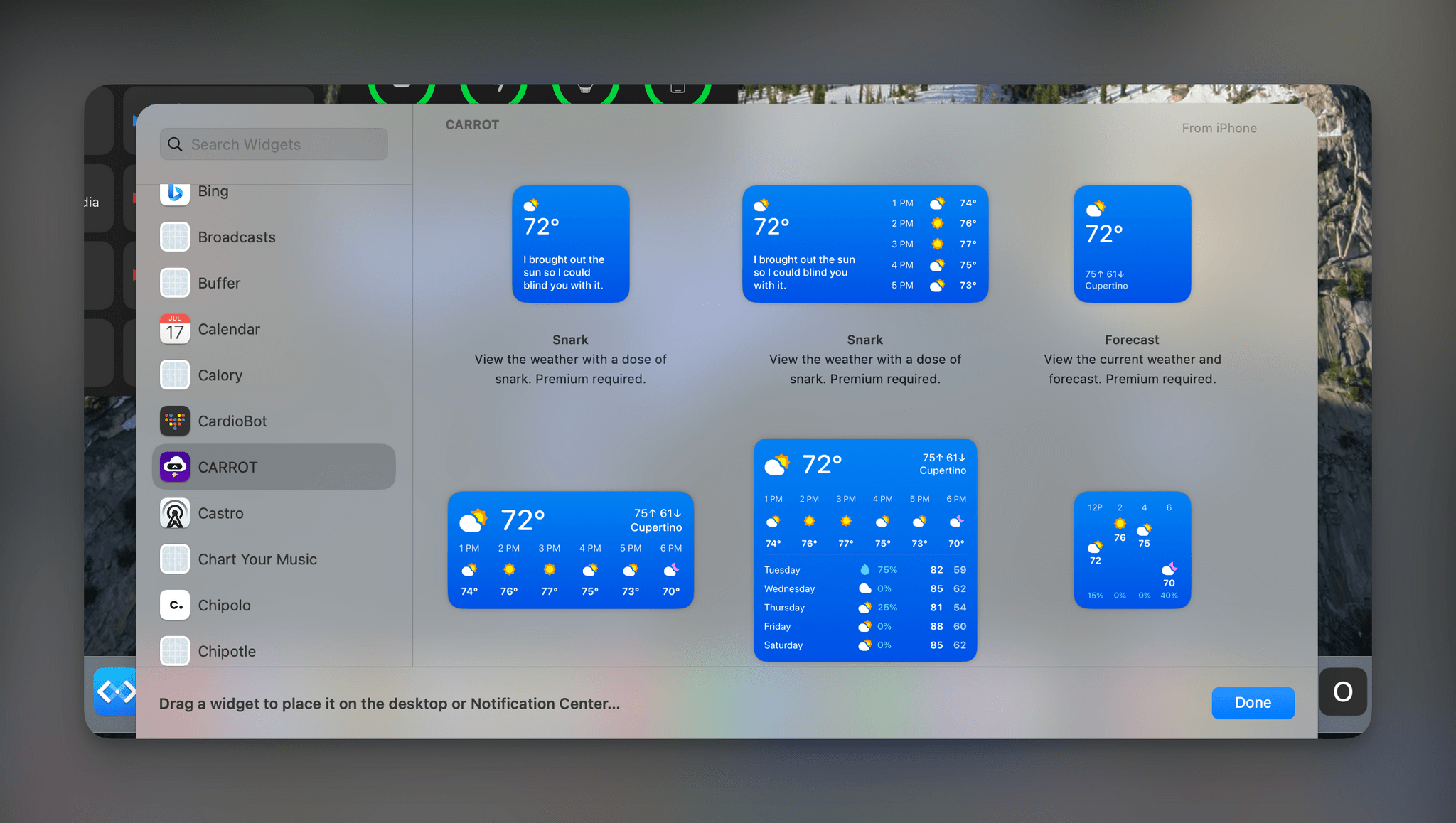
Task: Select Broadcasts in the widget list
Action: (274, 237)
